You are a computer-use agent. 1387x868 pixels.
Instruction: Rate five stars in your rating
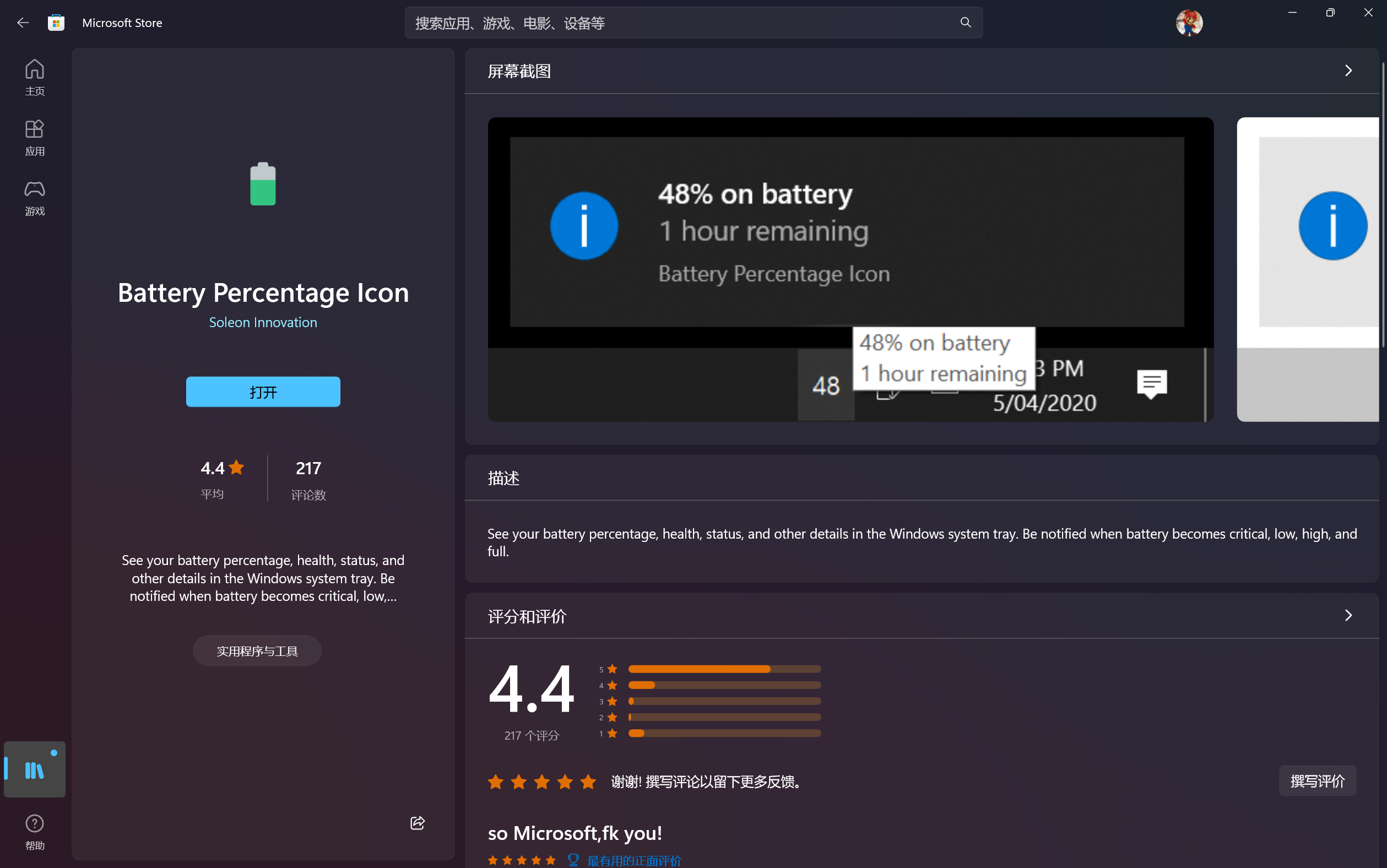pos(588,782)
